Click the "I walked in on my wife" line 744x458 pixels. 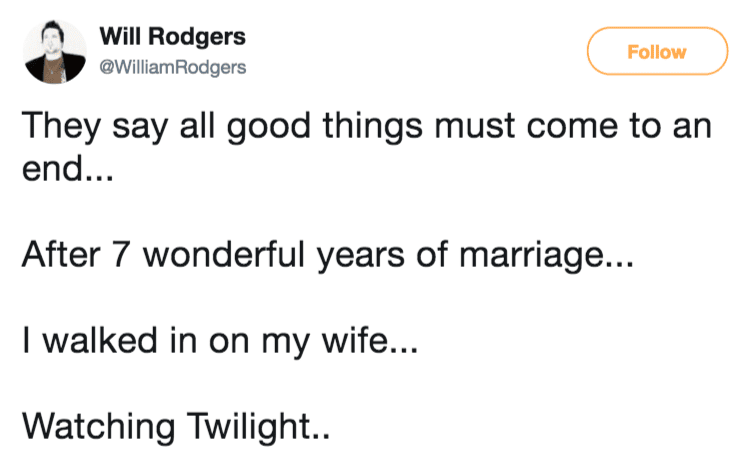pos(217,346)
